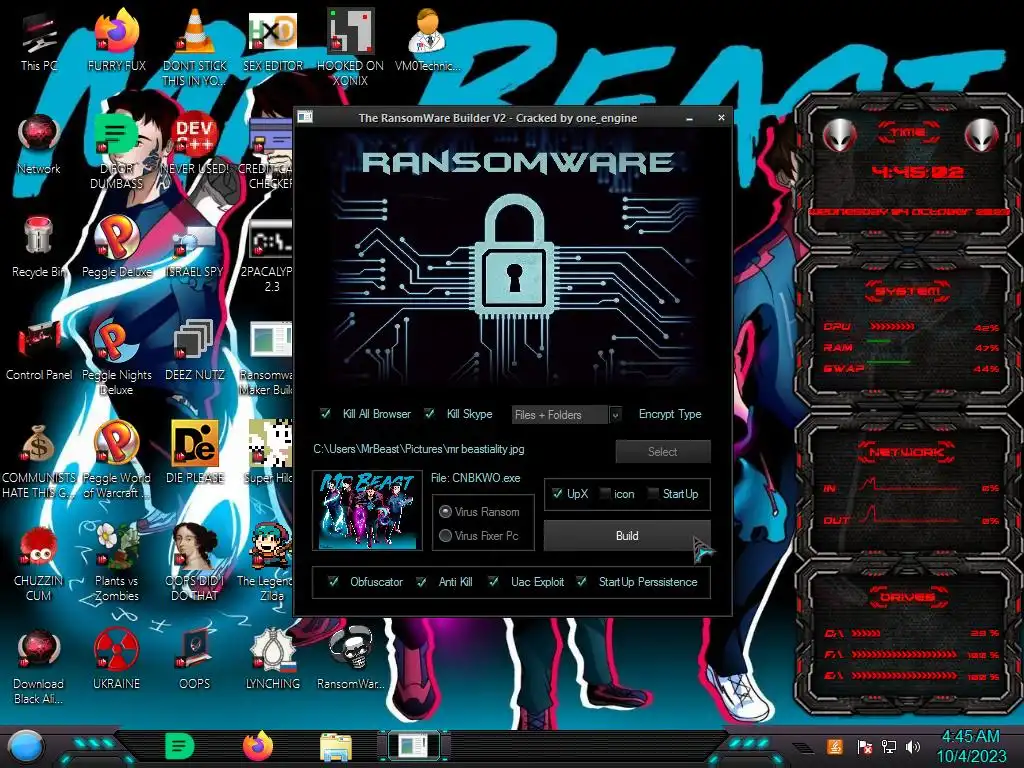Click the C:\ drive usage bar

pyautogui.click(x=865, y=633)
